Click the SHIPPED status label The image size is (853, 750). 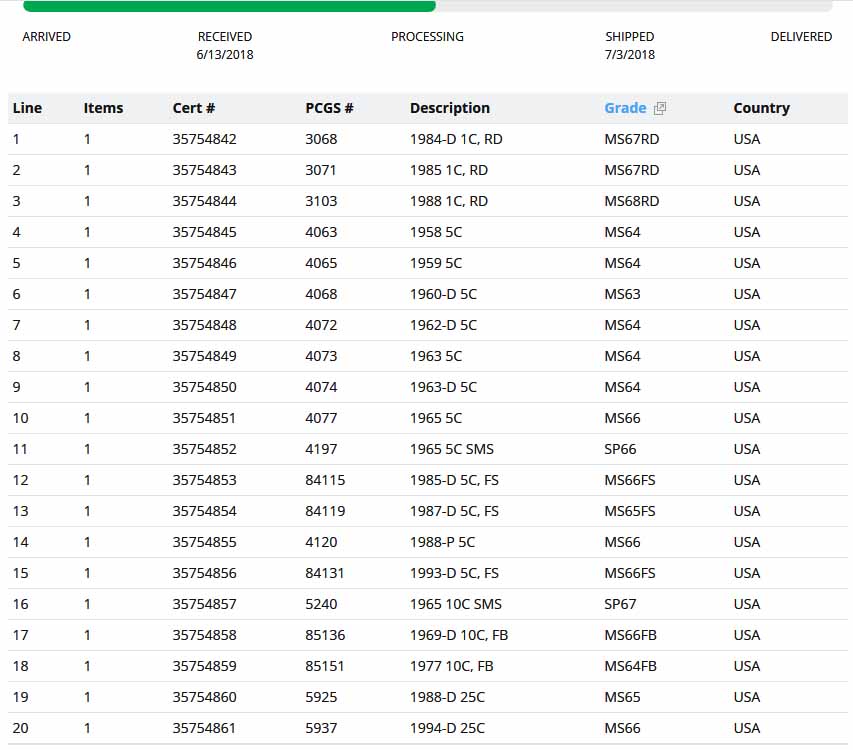pos(630,36)
